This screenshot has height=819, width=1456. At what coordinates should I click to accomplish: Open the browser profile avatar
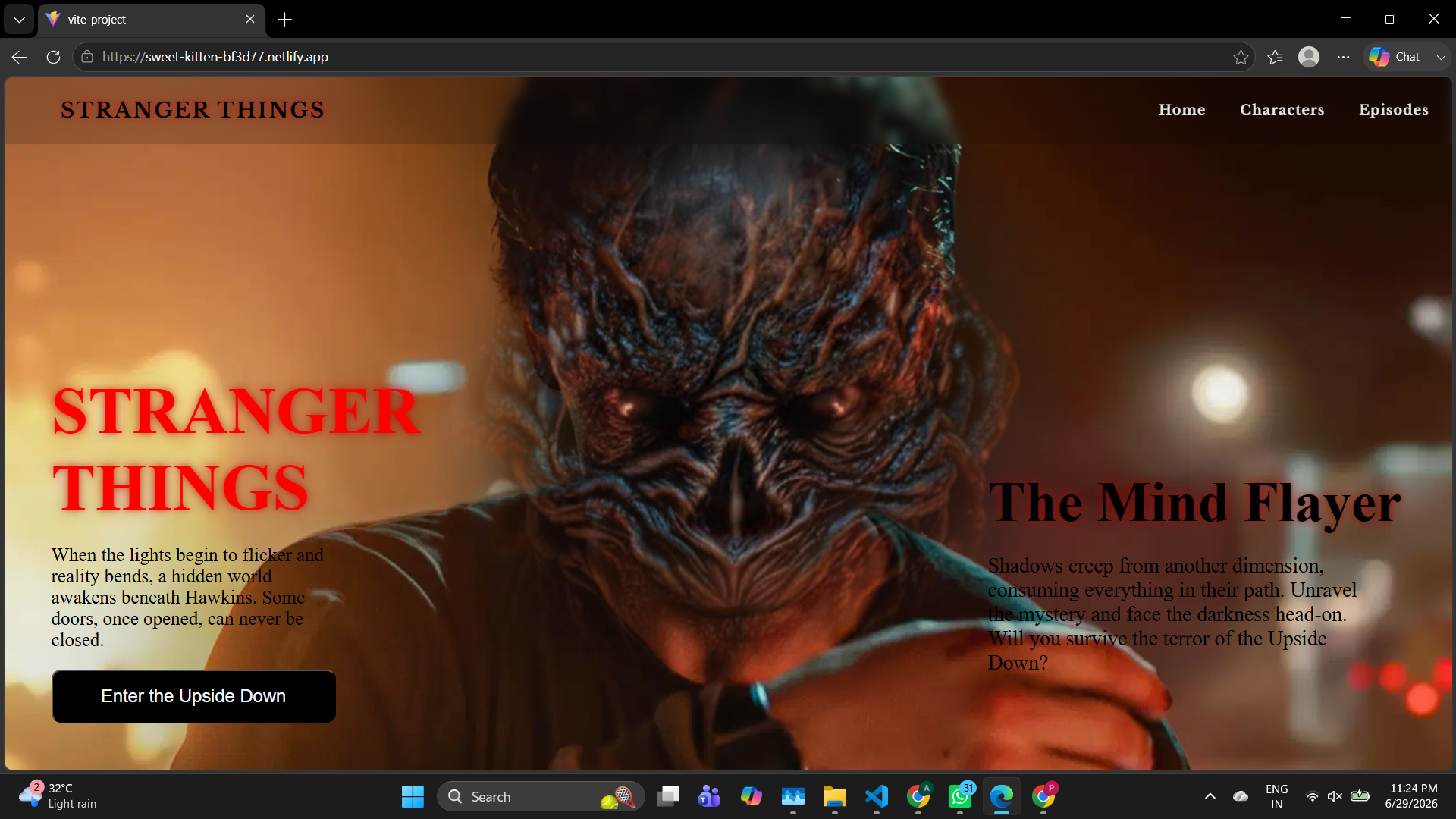pos(1309,57)
